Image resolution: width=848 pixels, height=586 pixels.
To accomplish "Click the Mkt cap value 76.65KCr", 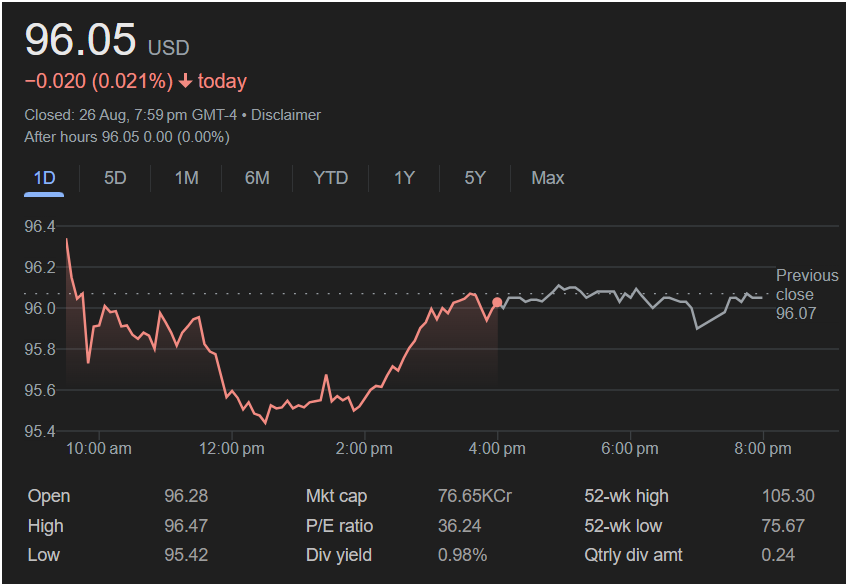I will pos(475,496).
